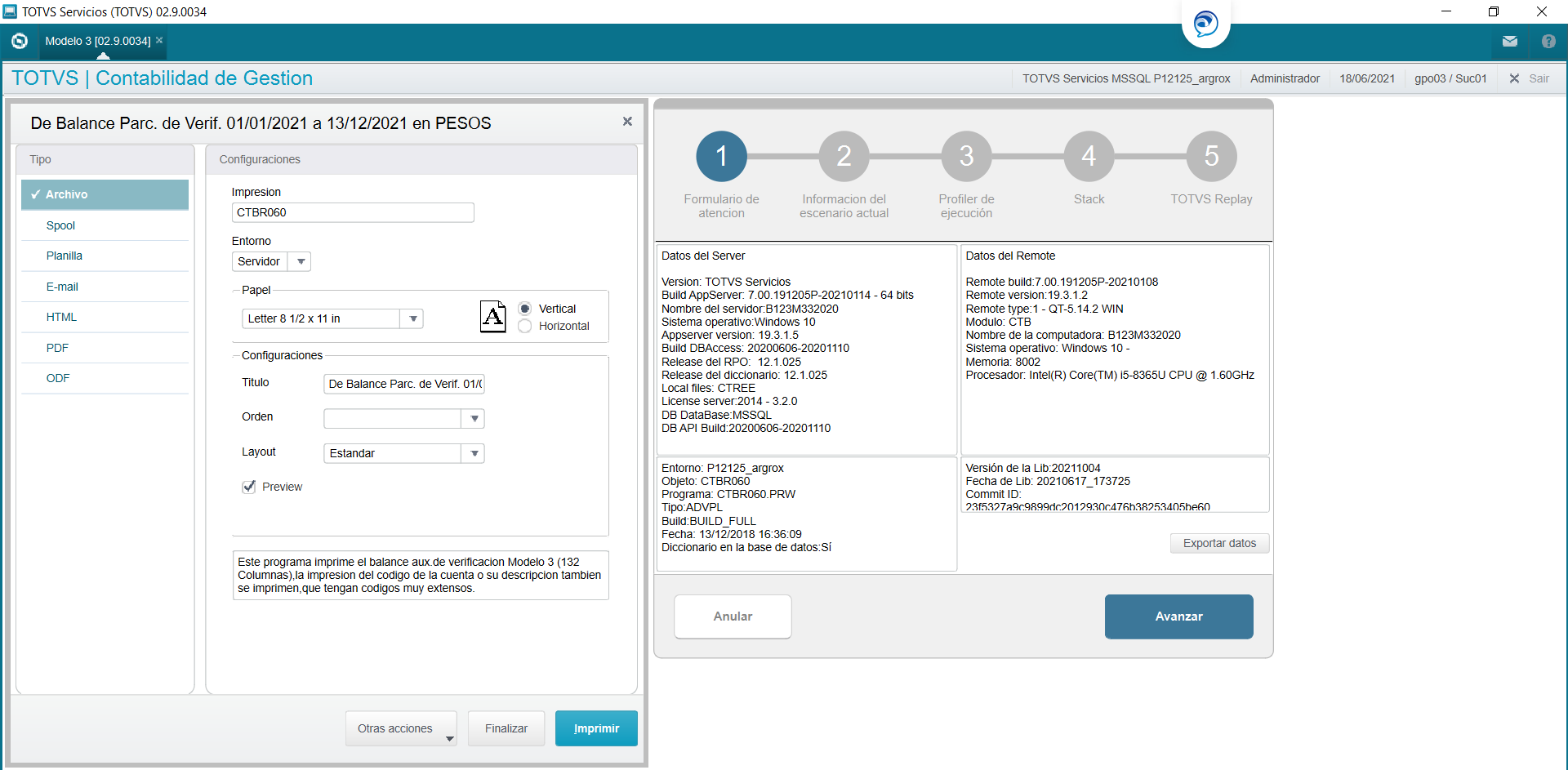
Task: Switch to the Modelo 3 [02.9.0034] tab
Action: (x=97, y=41)
